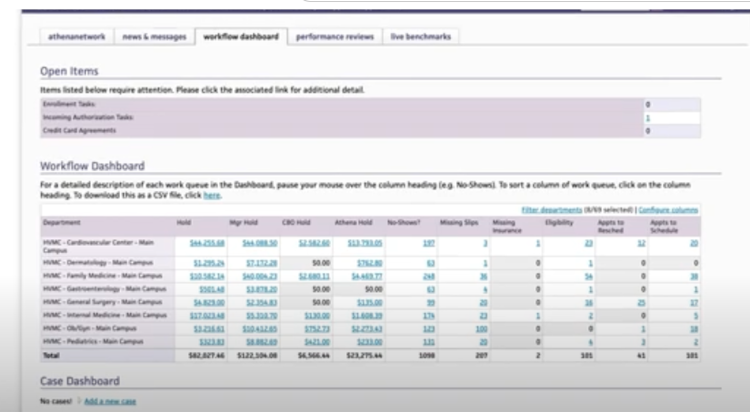Sort by the Department column heading
The image size is (750, 412).
(62, 223)
